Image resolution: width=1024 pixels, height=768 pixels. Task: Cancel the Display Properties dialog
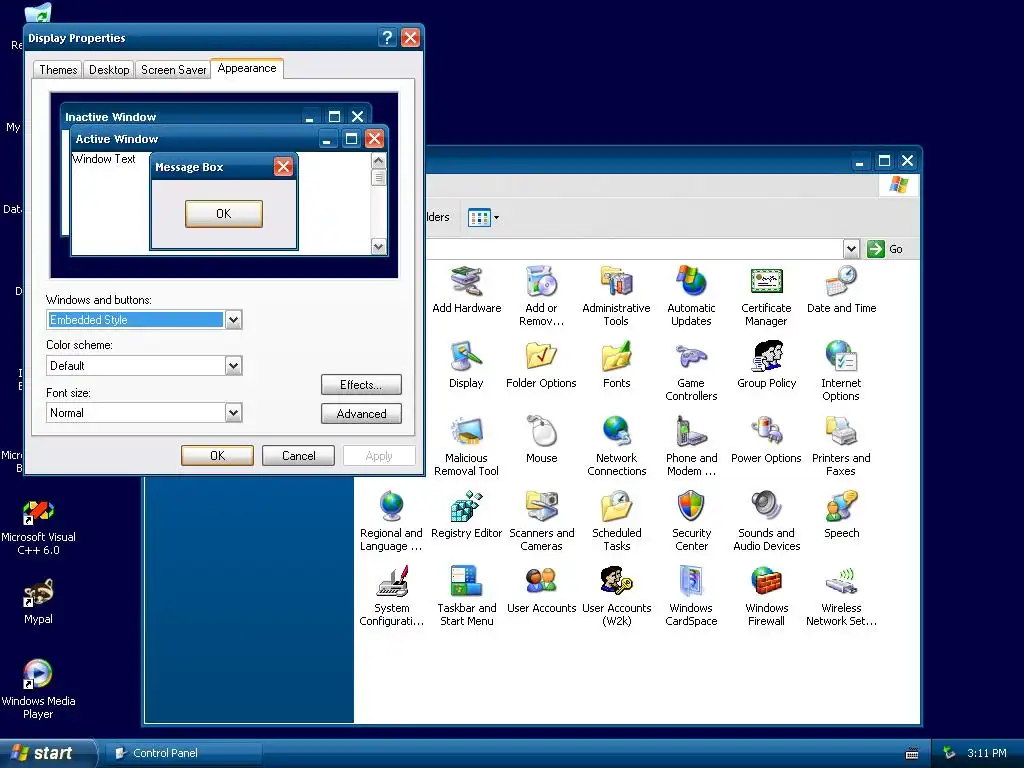click(298, 456)
